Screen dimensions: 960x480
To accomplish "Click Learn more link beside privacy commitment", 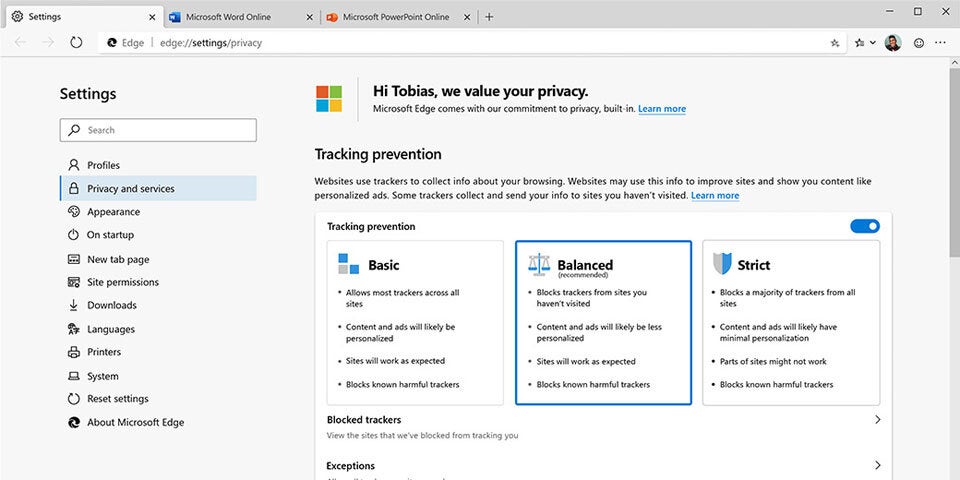I will pyautogui.click(x=662, y=109).
